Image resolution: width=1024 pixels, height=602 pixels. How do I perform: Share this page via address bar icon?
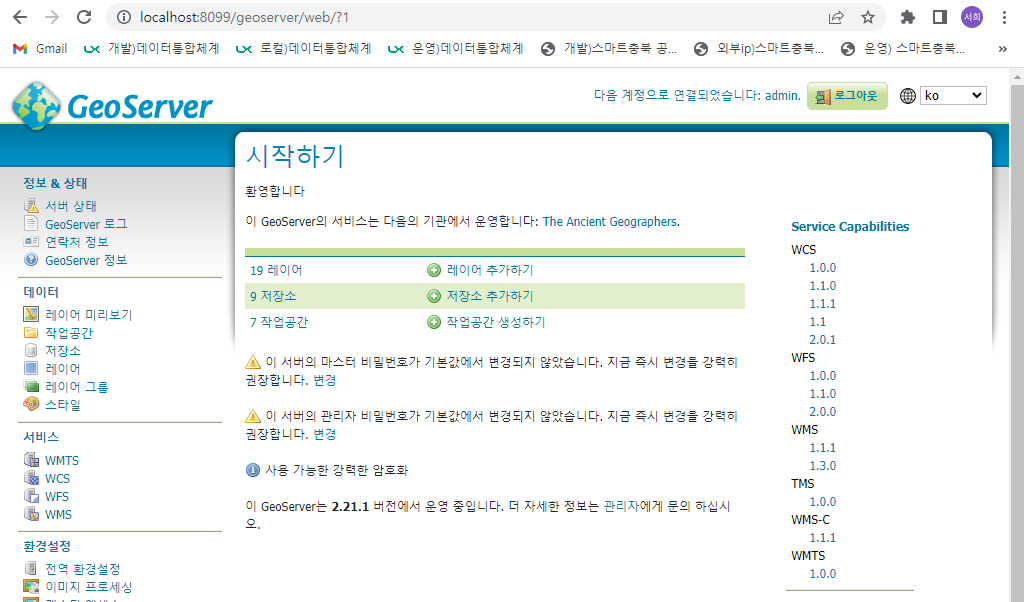point(836,17)
